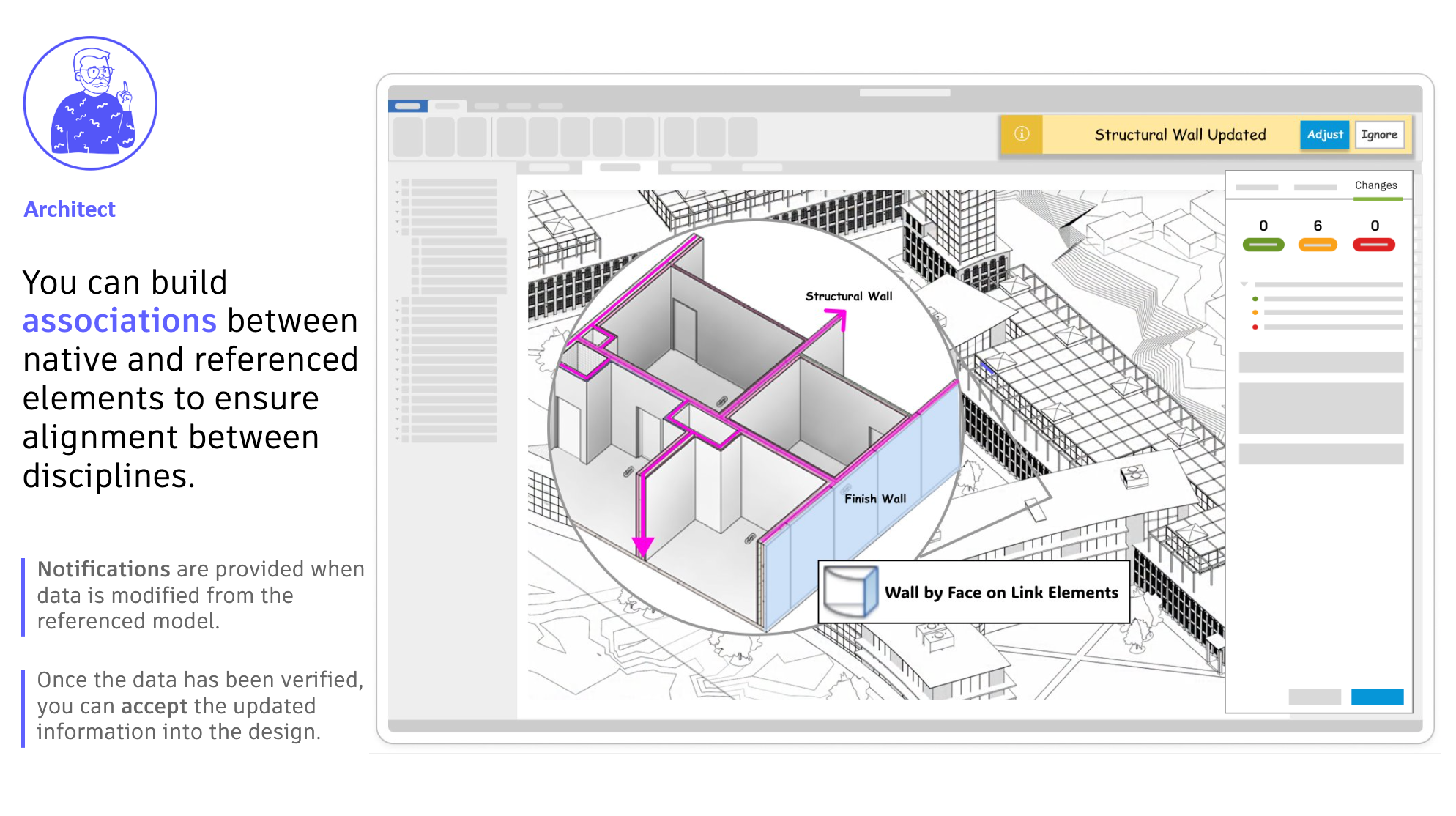Select the blue active tab in the app's top strip
1456x816 pixels.
tap(408, 106)
